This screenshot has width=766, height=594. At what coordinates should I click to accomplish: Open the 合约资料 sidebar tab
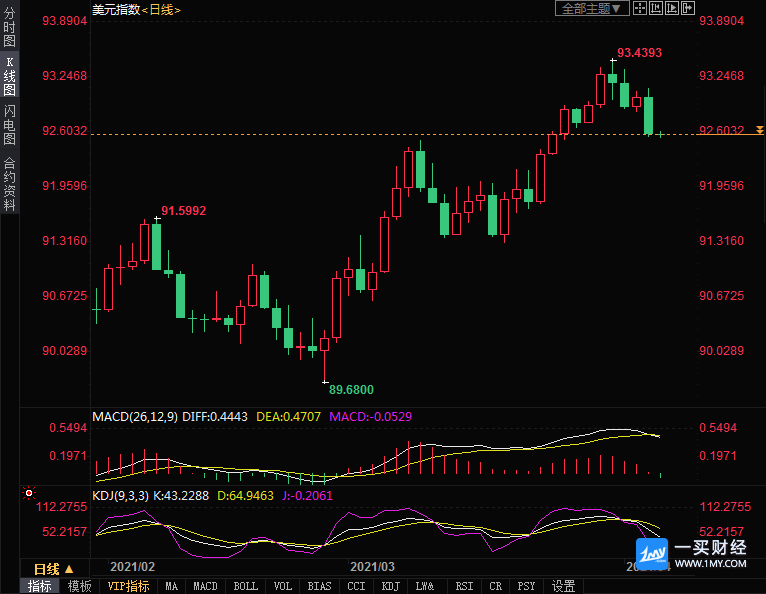pos(9,184)
